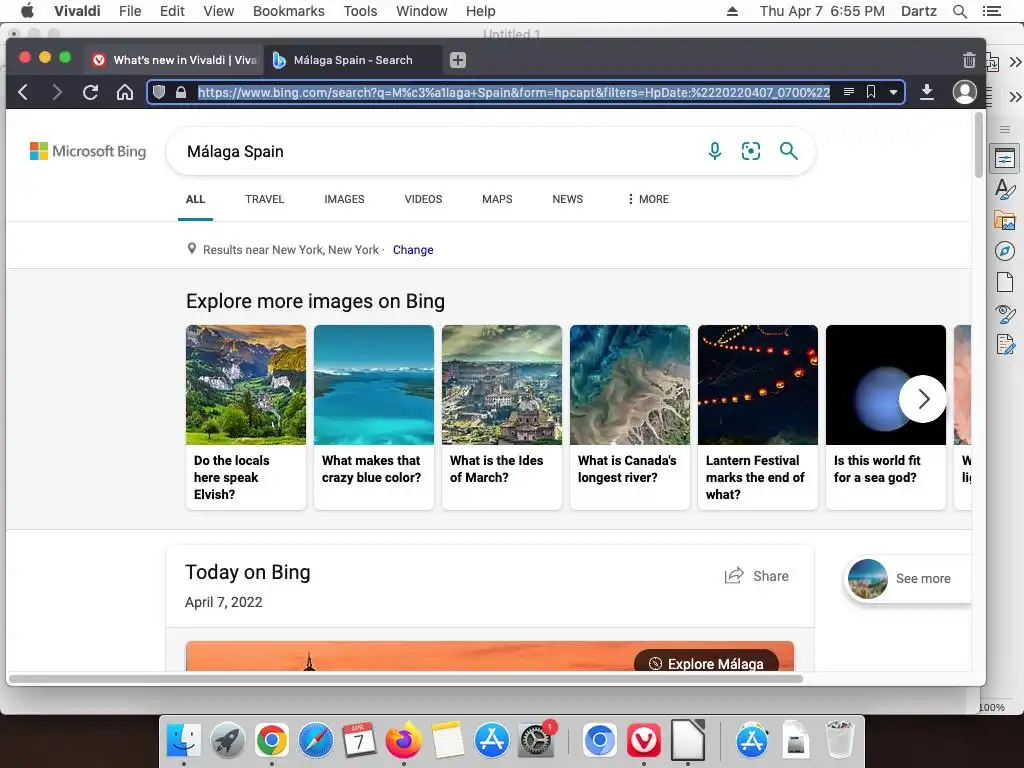
Task: Click the See more button
Action: (x=908, y=579)
